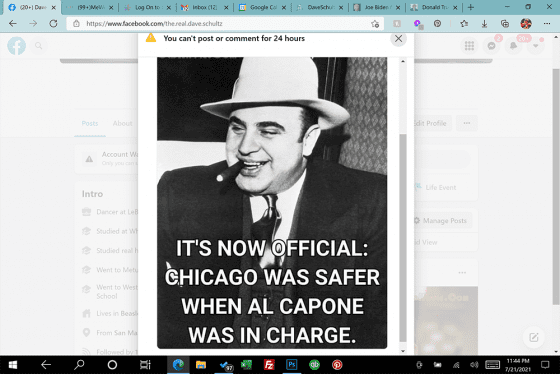Switch to the Google Calendar tab
560x374 pixels.
(x=262, y=8)
